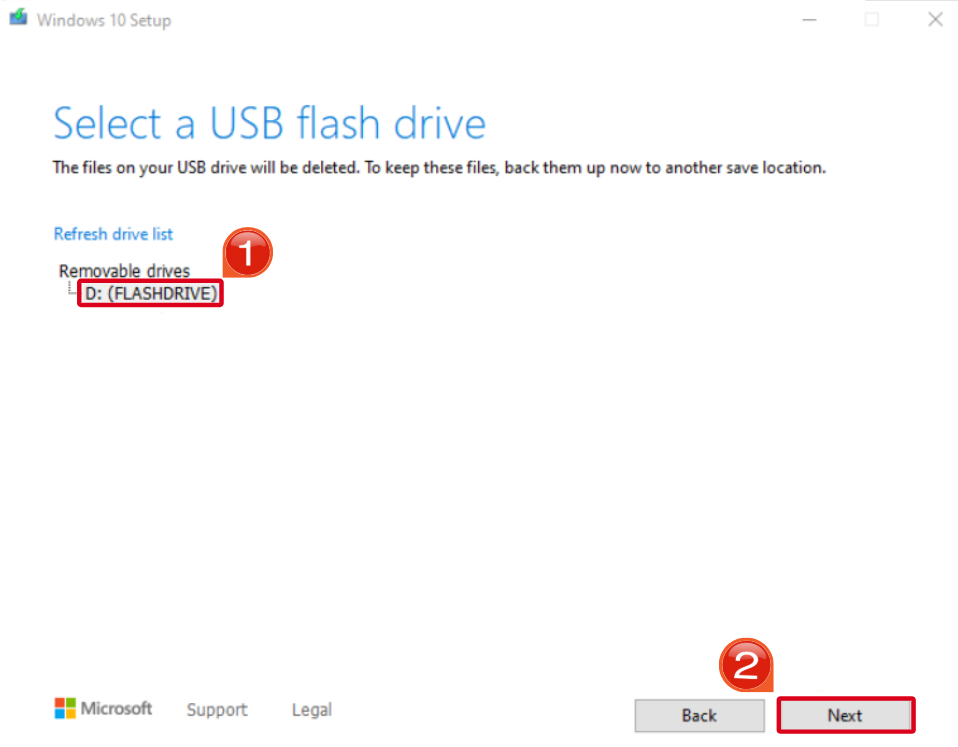Click the Windows 10 Setup title bar icon
This screenshot has height=747, width=958.
tap(18, 19)
